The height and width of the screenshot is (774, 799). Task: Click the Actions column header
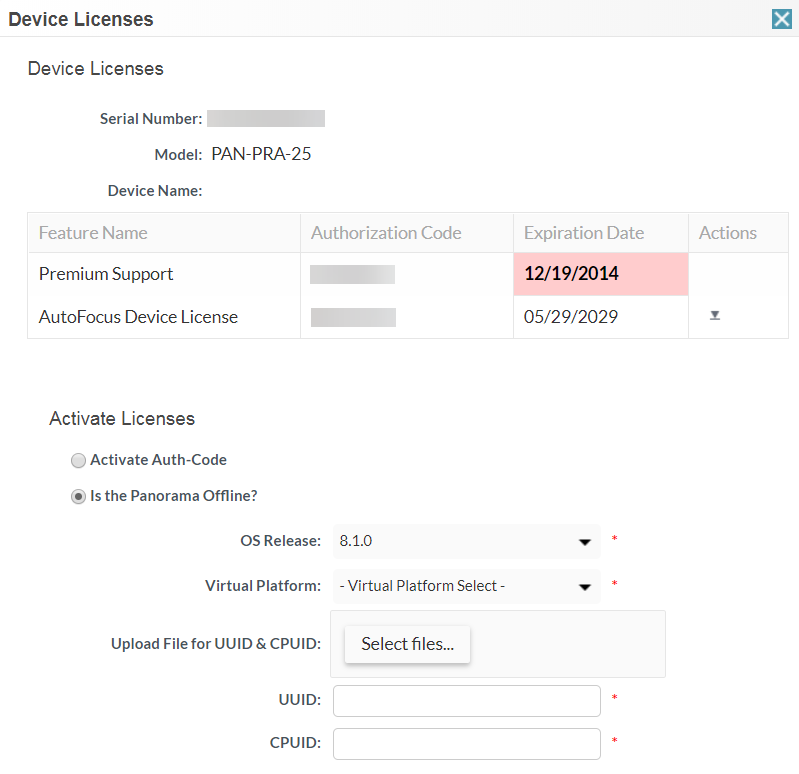[728, 233]
